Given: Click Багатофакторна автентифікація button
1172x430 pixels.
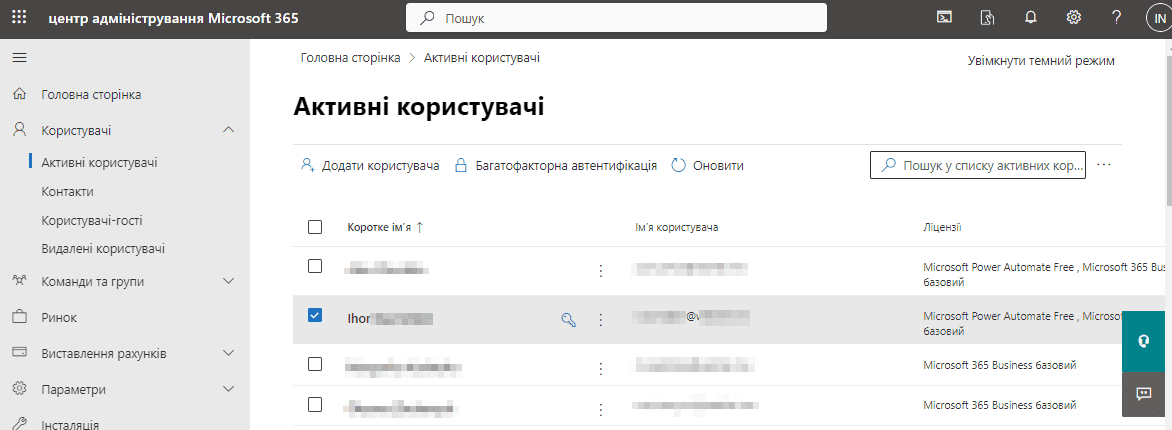Looking at the screenshot, I should (556, 165).
